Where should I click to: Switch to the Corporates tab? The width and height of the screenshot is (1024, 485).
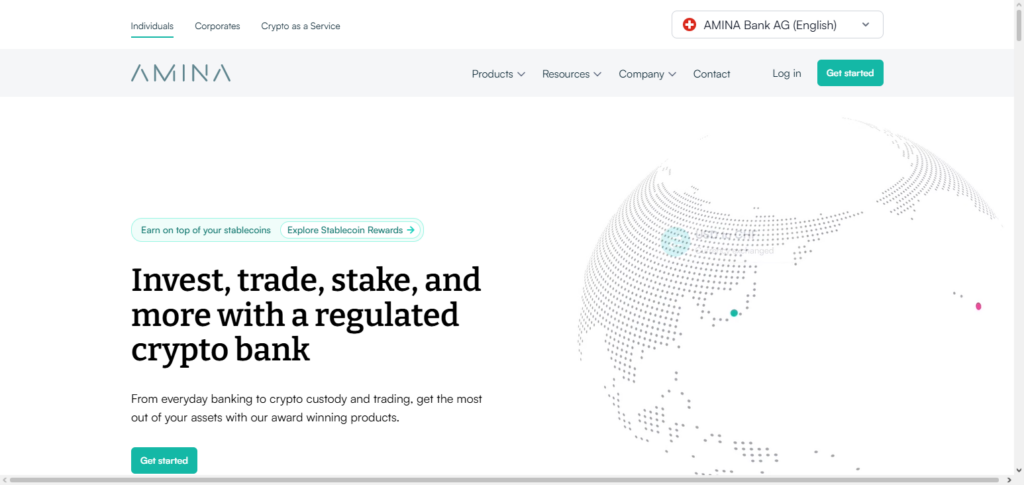click(217, 26)
